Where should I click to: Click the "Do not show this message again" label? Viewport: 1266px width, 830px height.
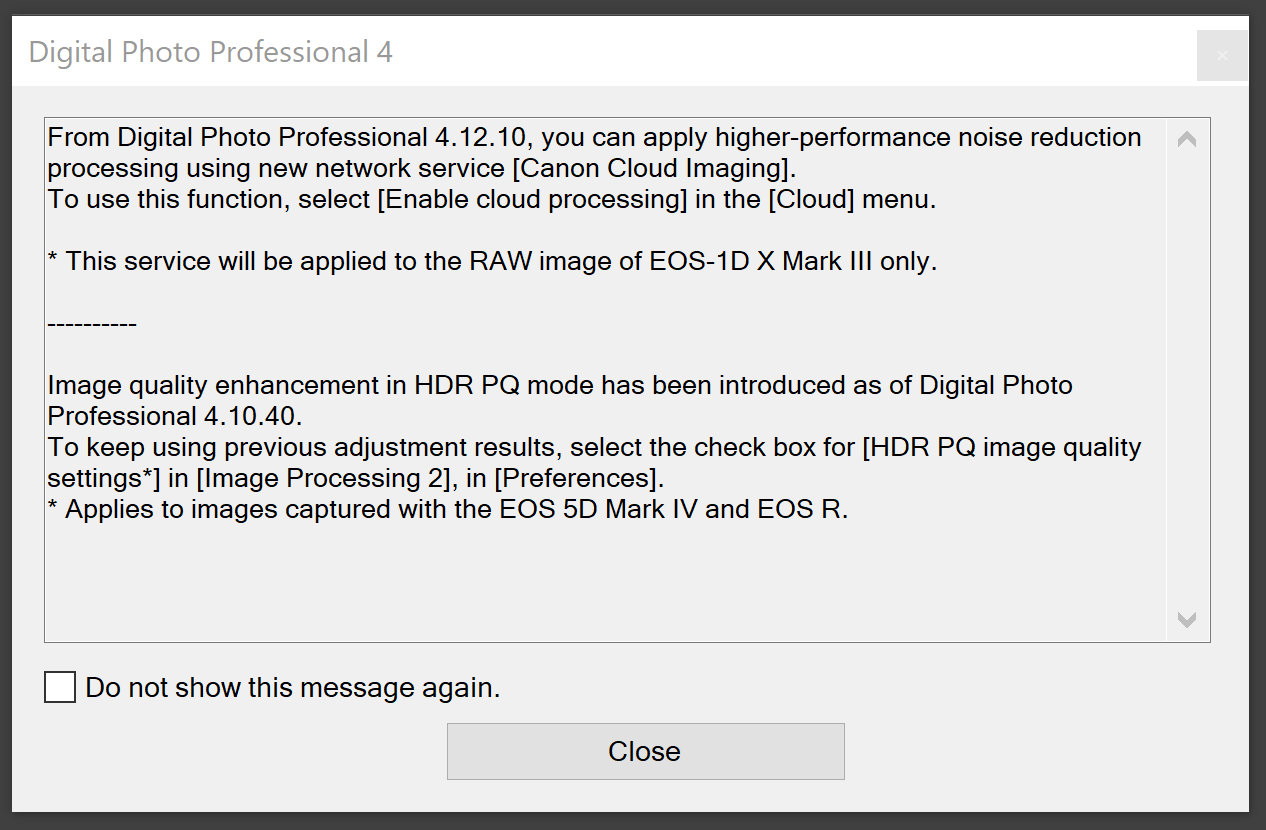click(292, 688)
